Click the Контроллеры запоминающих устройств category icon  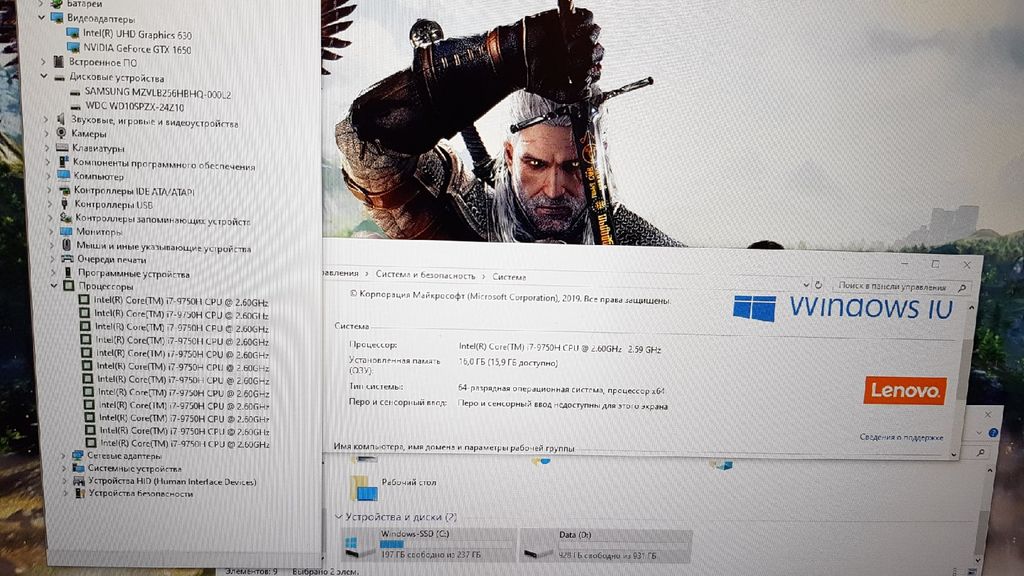(65, 217)
